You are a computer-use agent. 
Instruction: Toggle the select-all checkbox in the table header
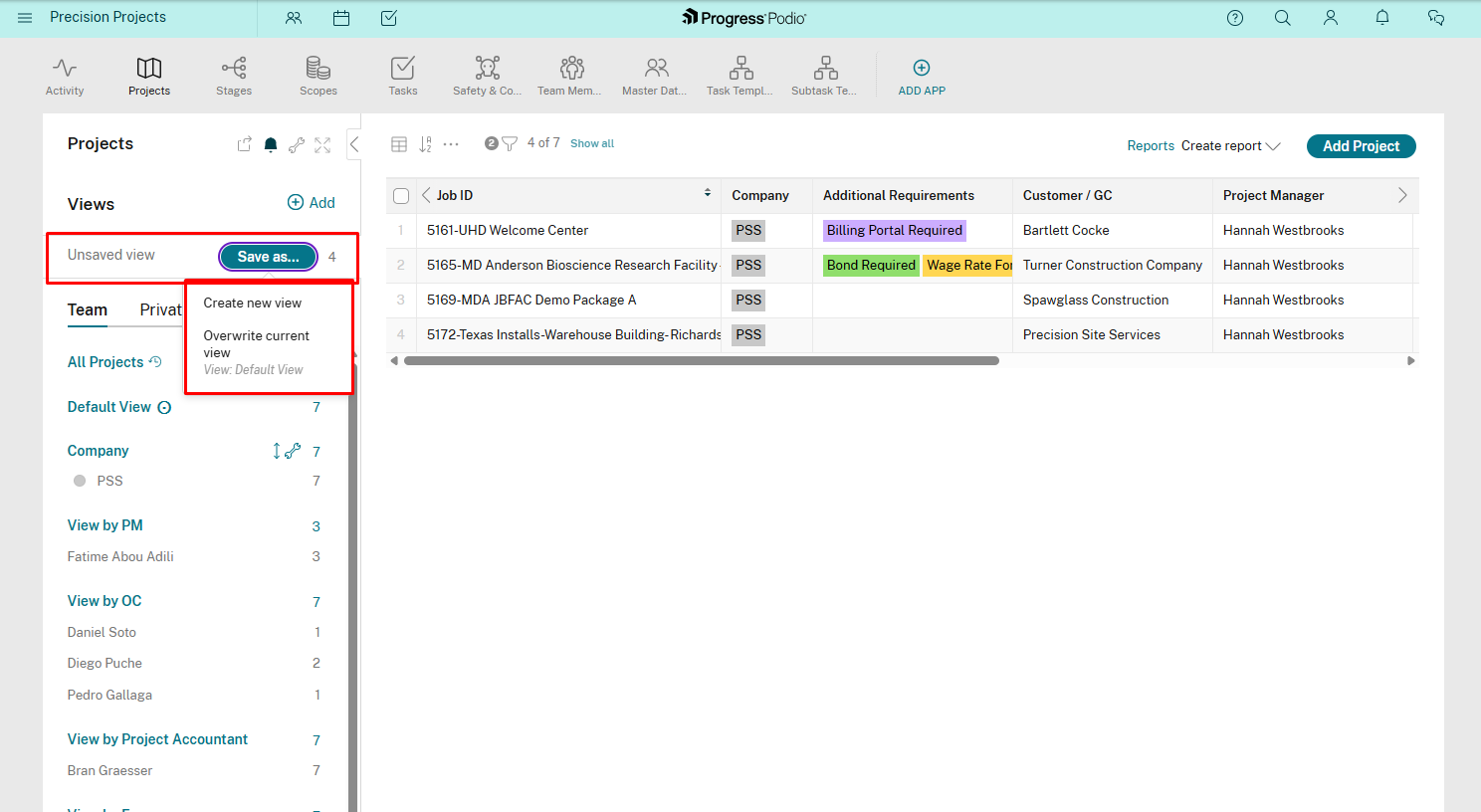tap(400, 195)
